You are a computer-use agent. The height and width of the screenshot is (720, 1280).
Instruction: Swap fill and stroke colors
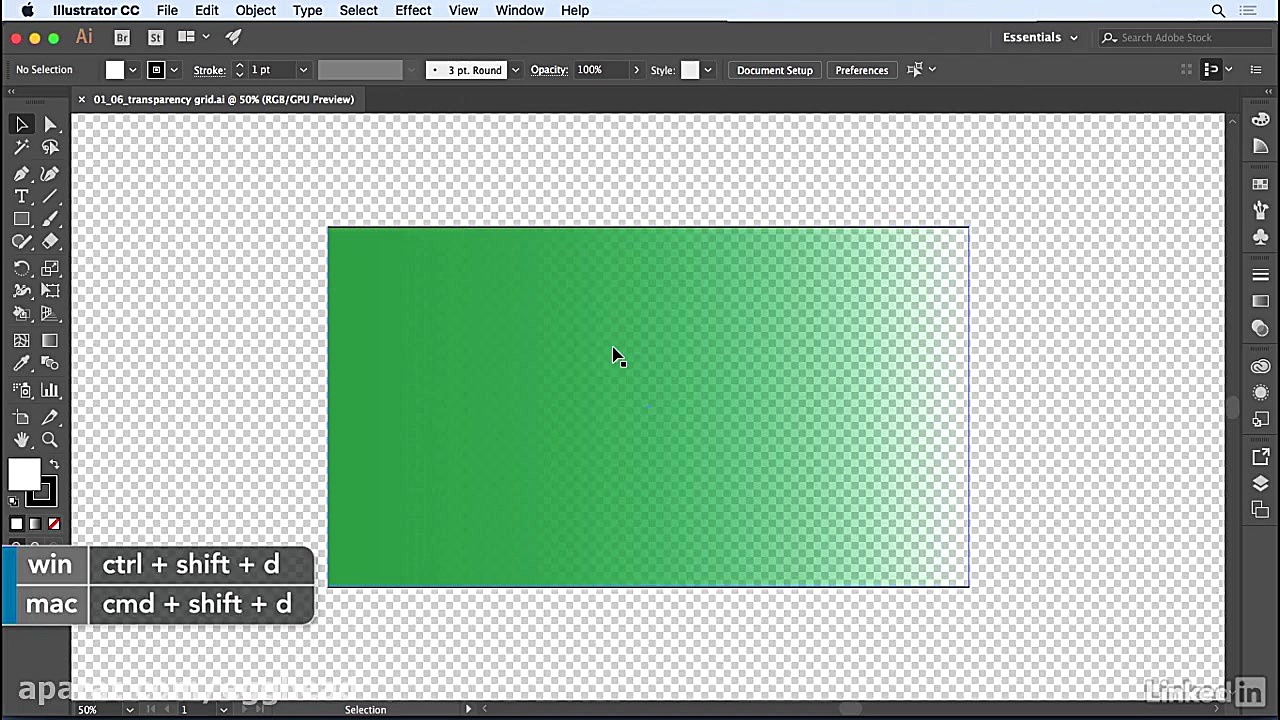coord(55,462)
